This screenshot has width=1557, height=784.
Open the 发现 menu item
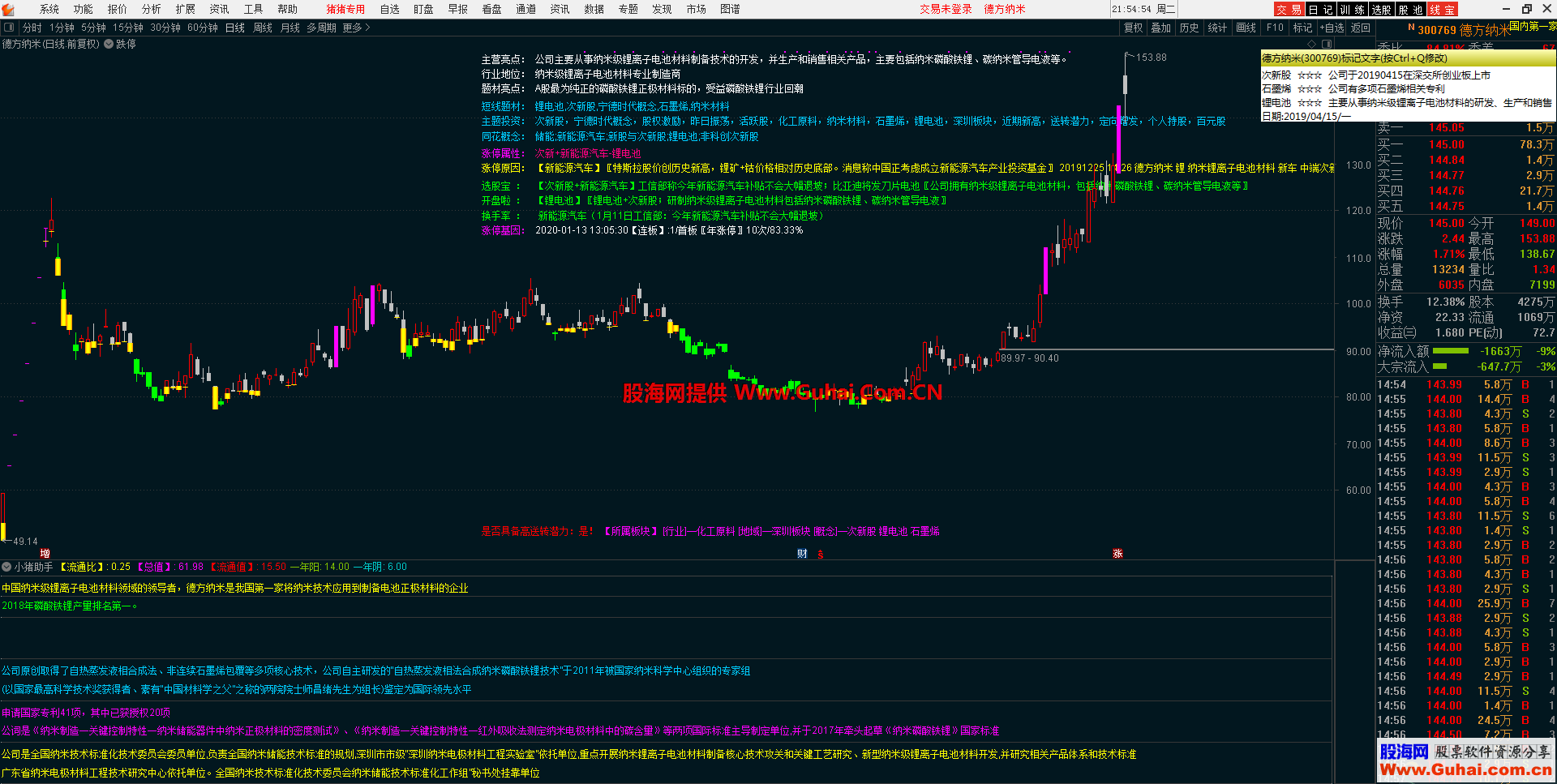(x=663, y=9)
